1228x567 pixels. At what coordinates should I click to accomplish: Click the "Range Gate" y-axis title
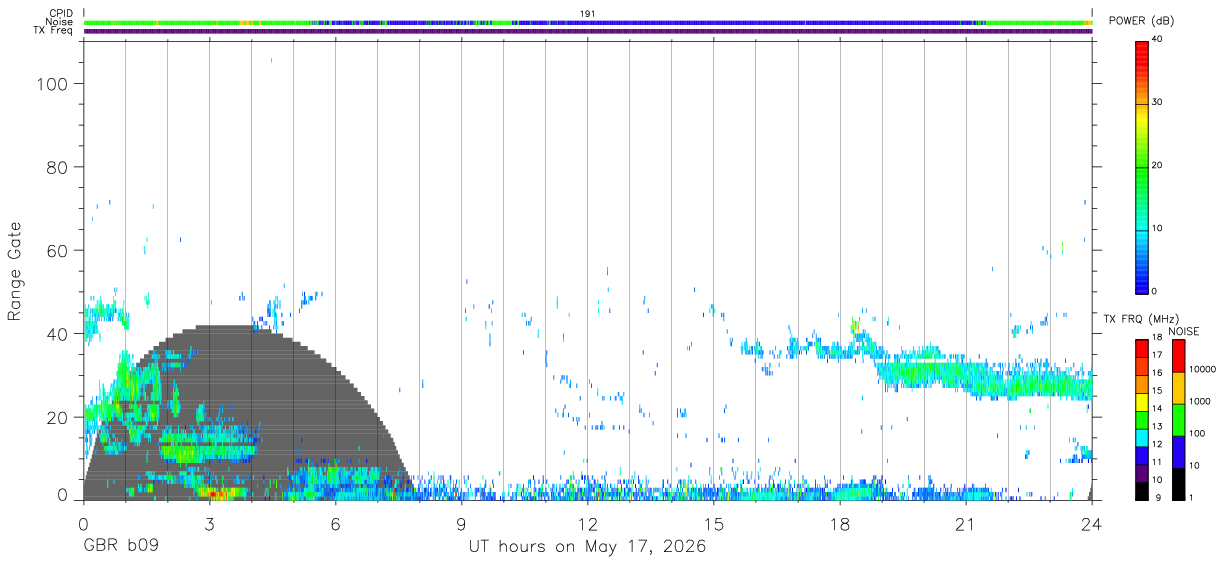16,271
